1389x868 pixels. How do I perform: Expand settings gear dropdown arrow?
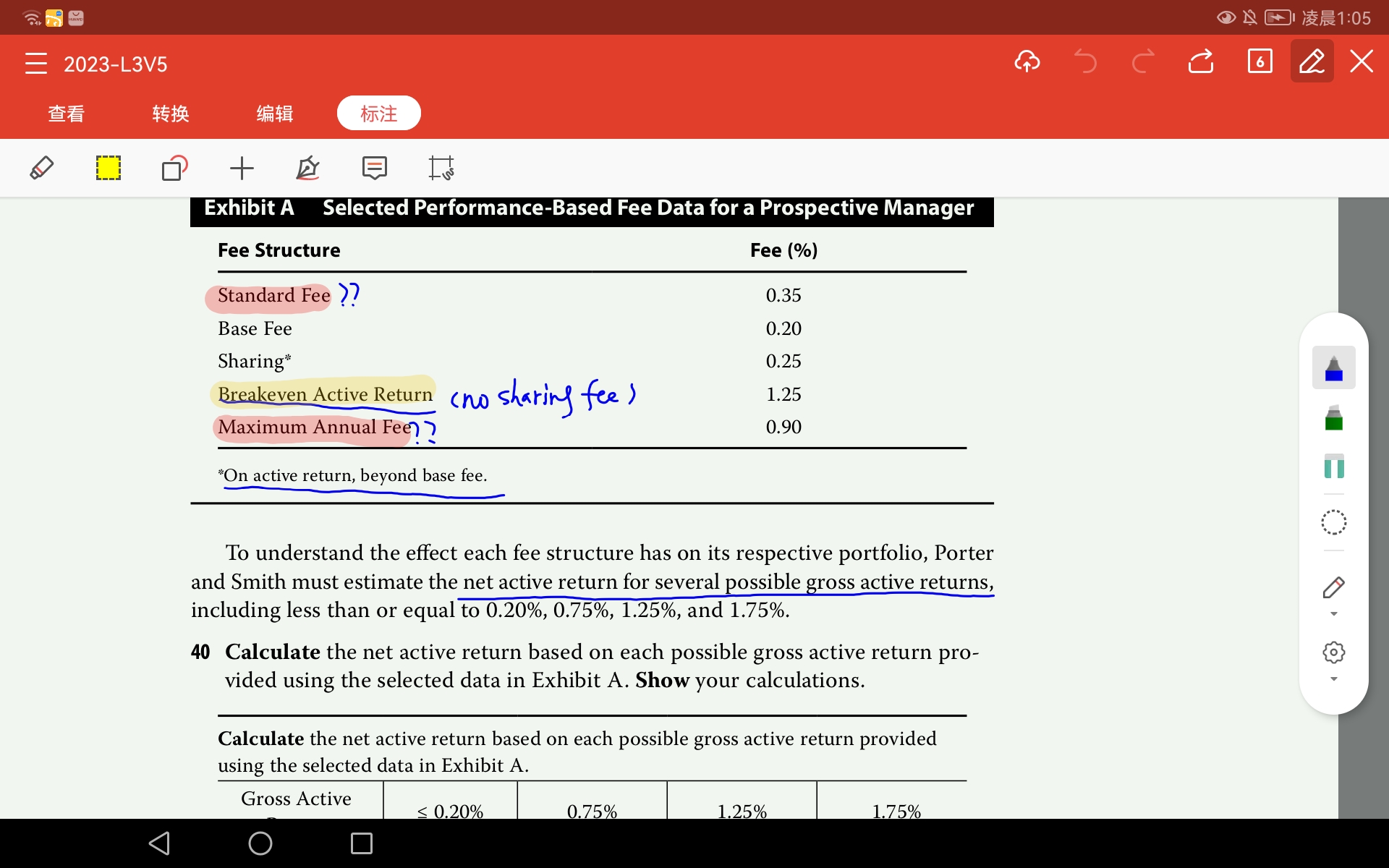tap(1334, 679)
